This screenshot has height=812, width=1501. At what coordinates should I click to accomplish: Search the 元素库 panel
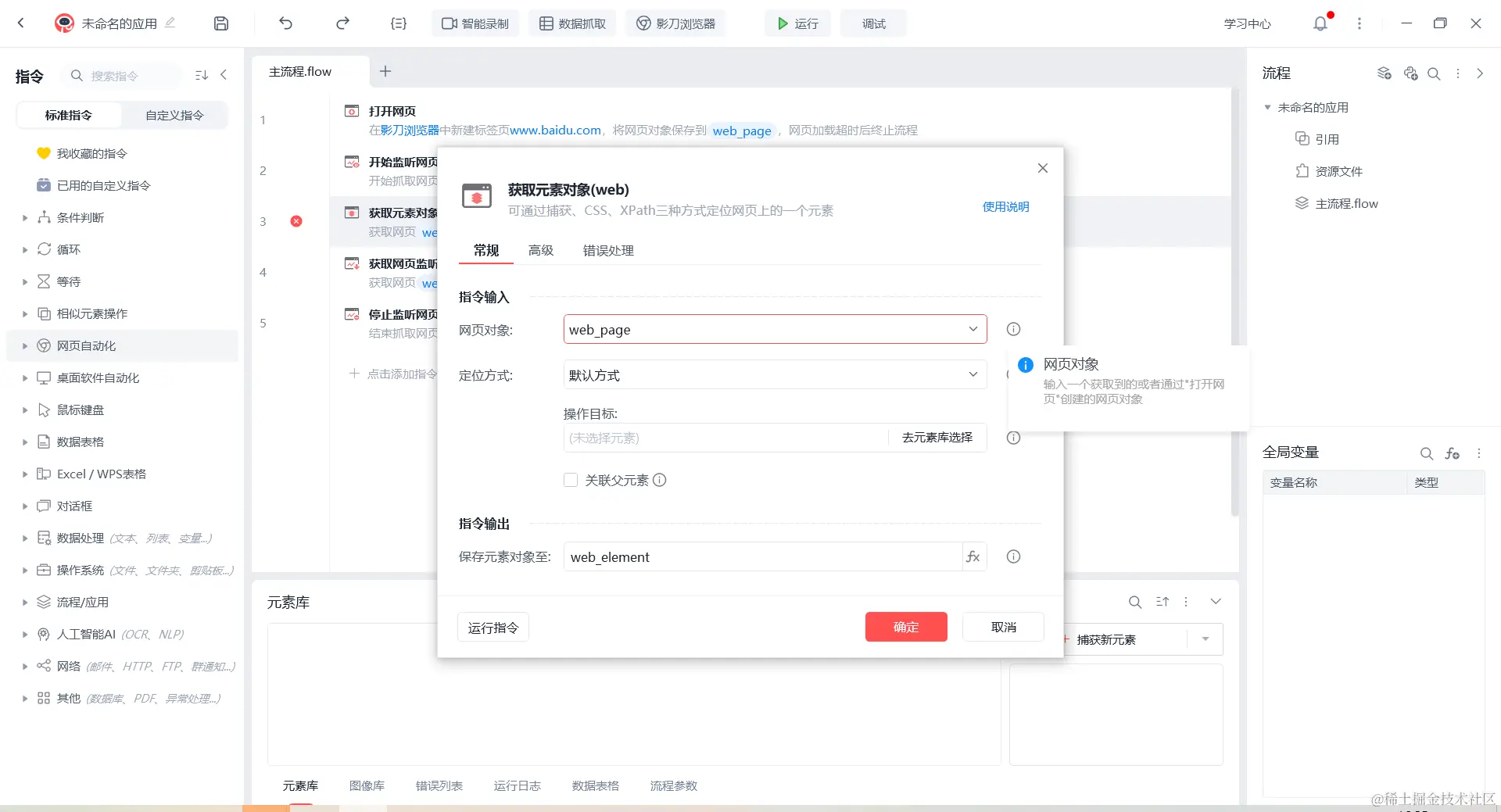[1135, 602]
